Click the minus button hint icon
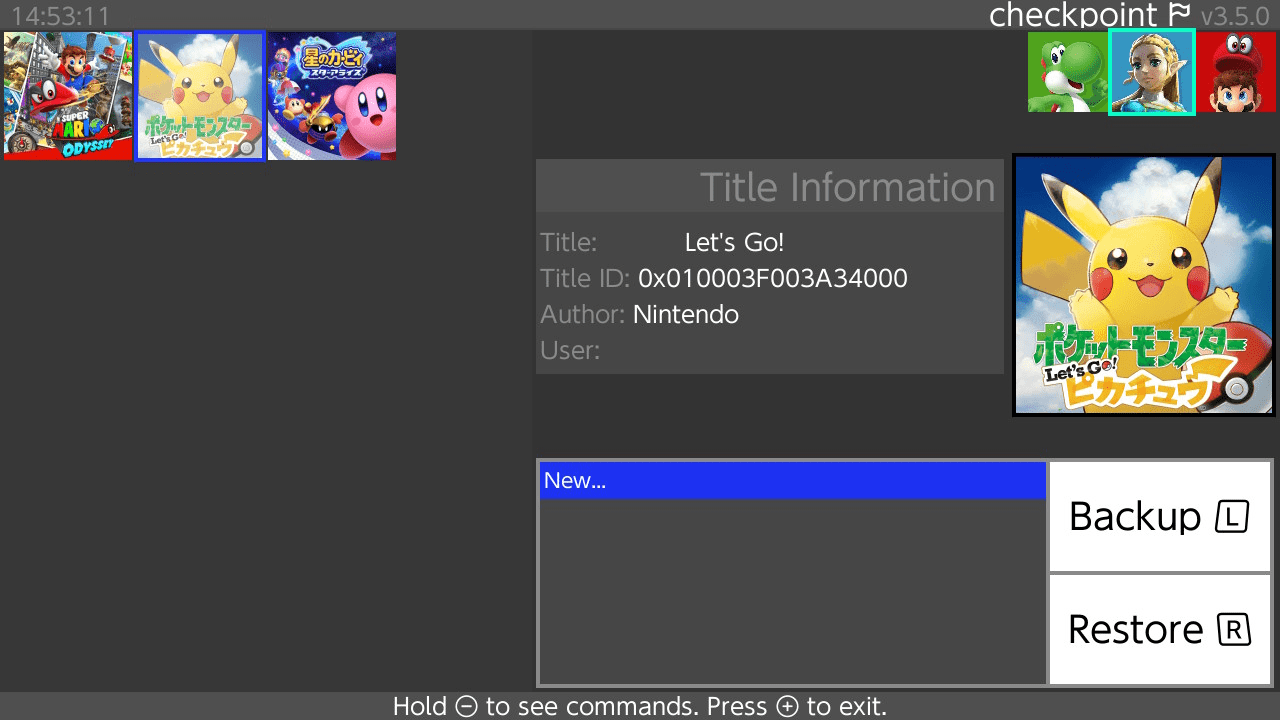 click(466, 706)
